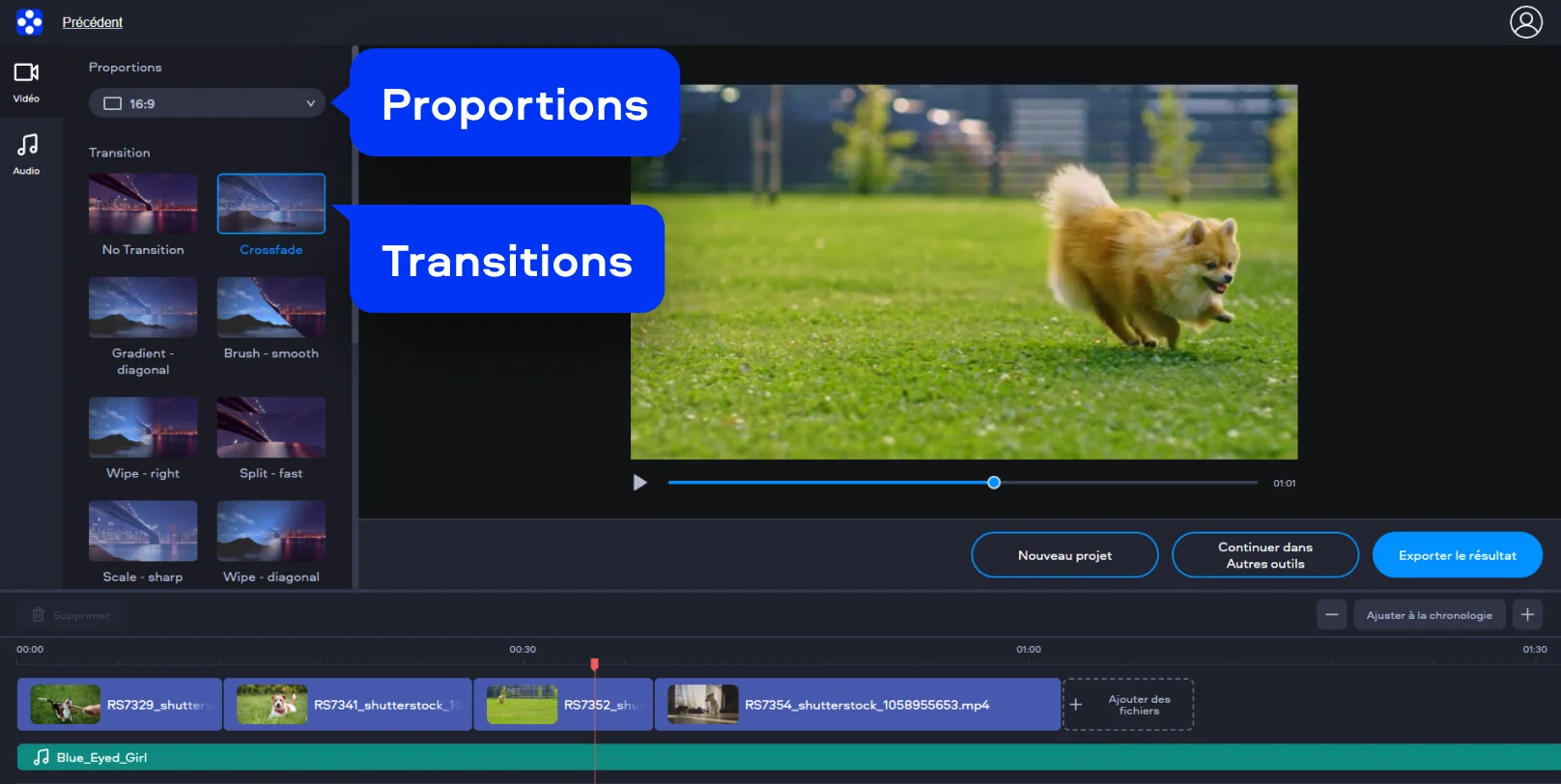This screenshot has height=784, width=1561.
Task: Click the Nouveau projet button
Action: point(1064,555)
